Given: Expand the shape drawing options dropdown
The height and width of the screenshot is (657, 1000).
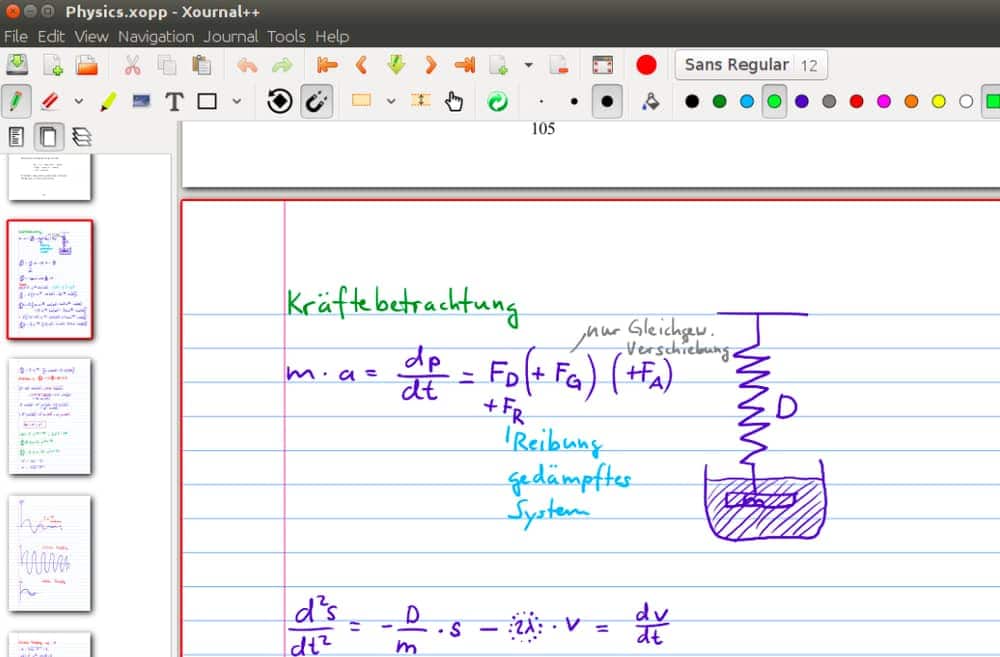Looking at the screenshot, I should (x=237, y=101).
